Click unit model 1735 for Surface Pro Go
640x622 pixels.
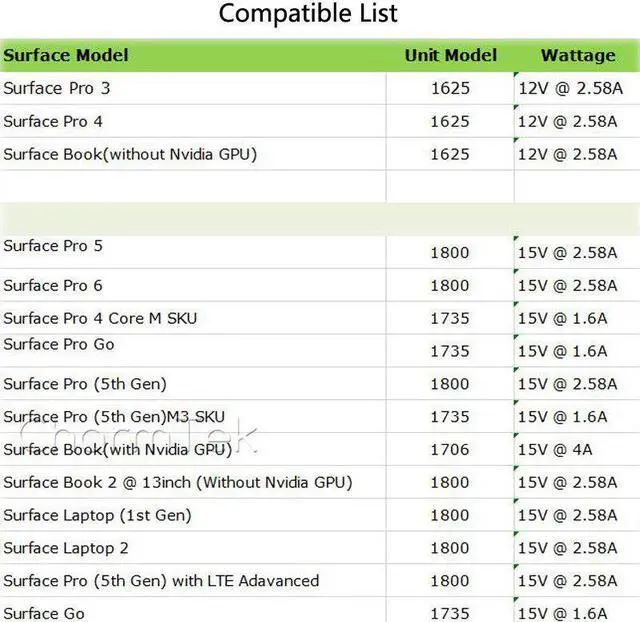click(x=450, y=351)
